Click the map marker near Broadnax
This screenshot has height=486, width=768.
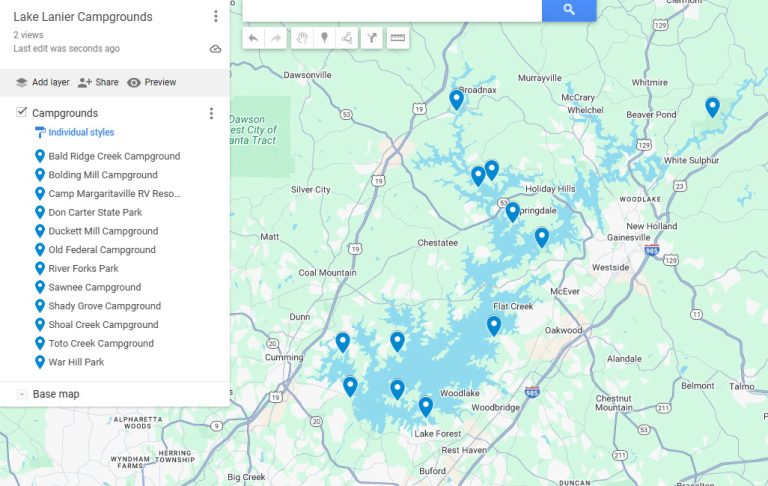[x=456, y=99]
